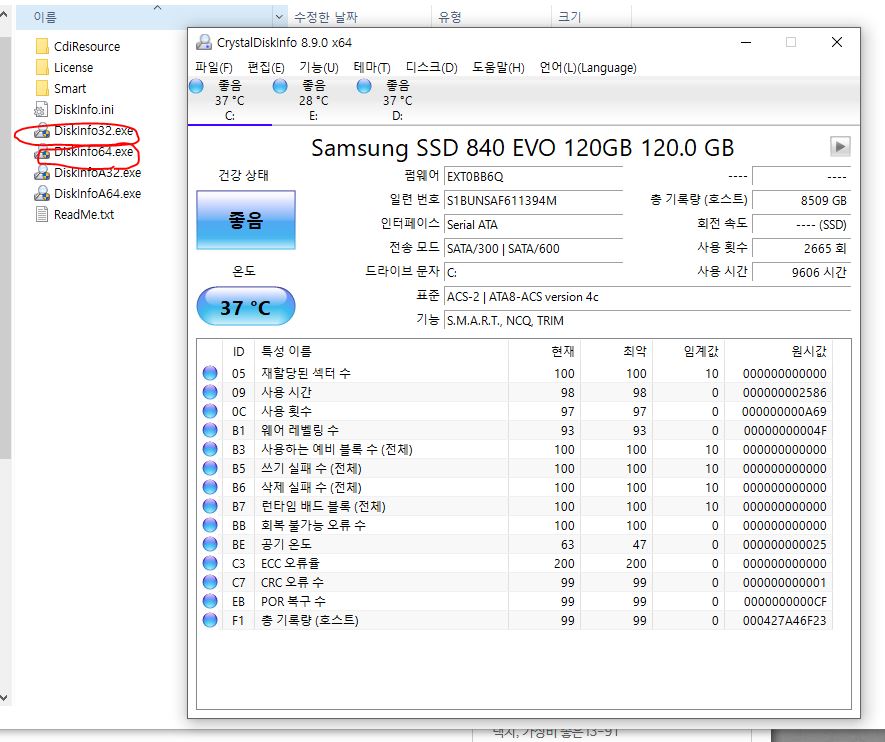Click the status orb for ID B7 row

(210, 506)
